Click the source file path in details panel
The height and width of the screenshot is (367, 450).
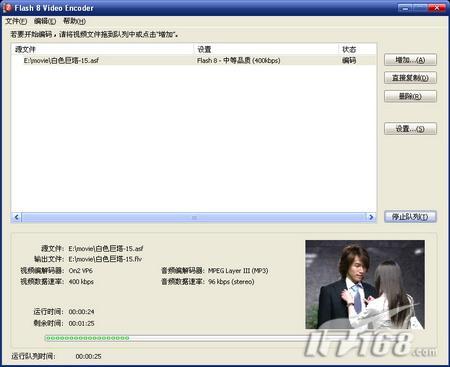(x=106, y=248)
